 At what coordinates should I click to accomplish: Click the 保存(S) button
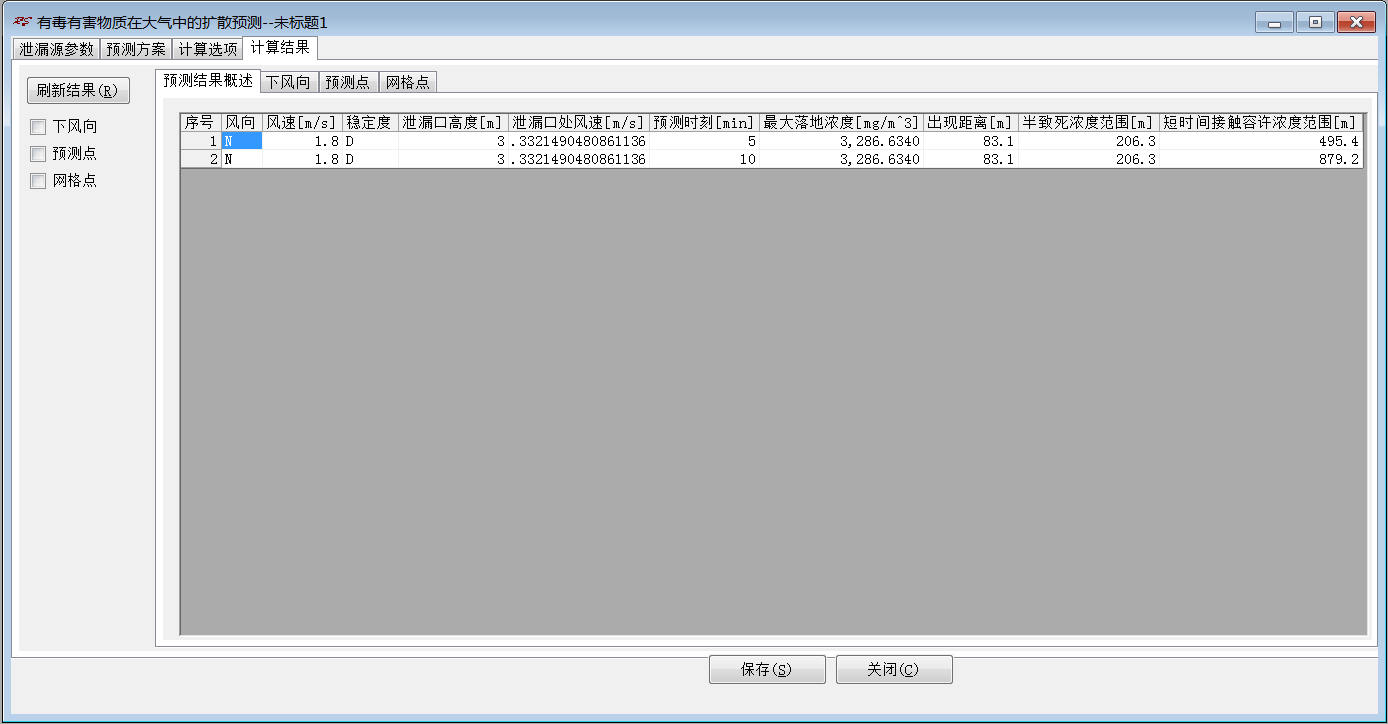tap(767, 670)
